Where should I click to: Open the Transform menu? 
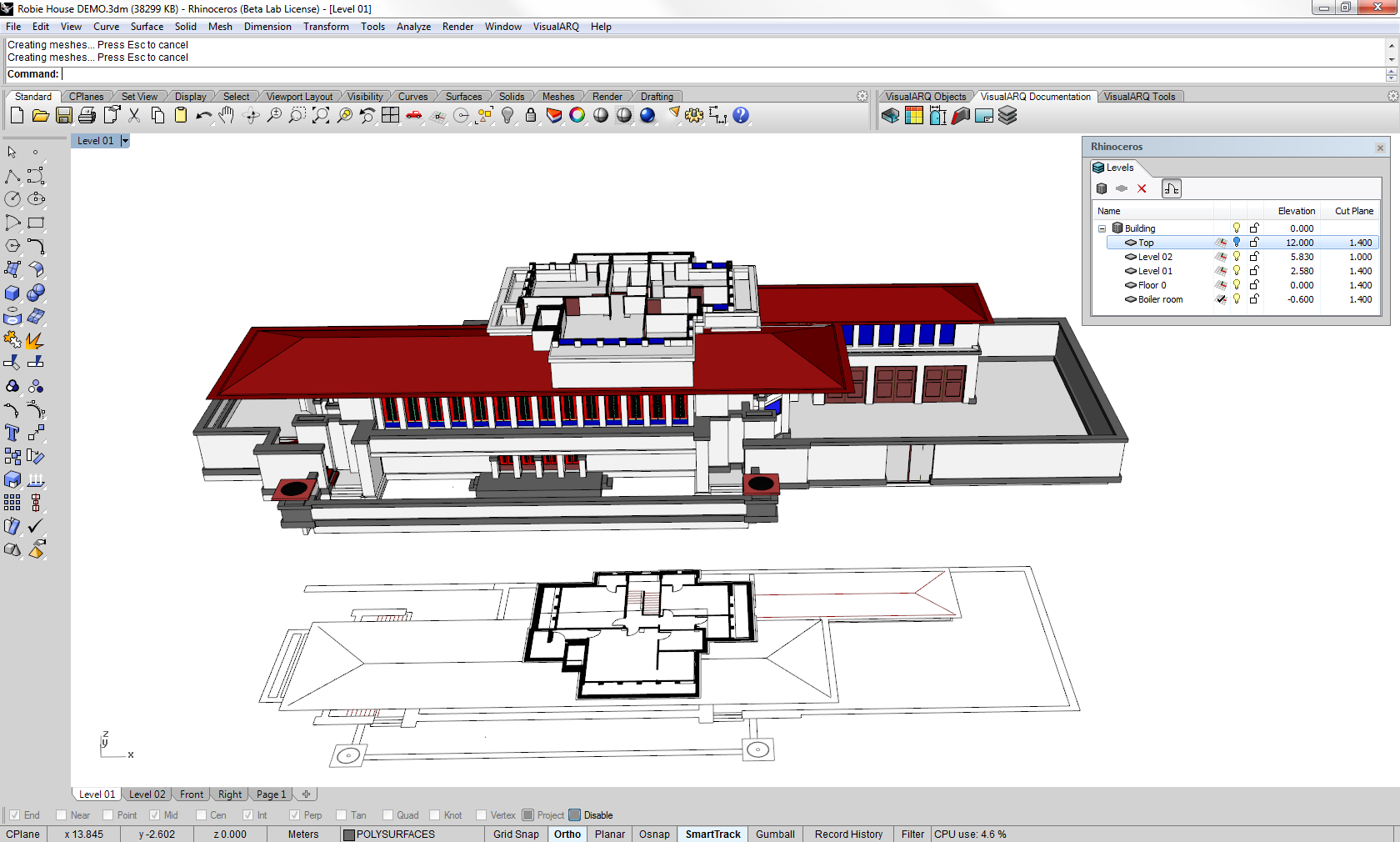[326, 27]
